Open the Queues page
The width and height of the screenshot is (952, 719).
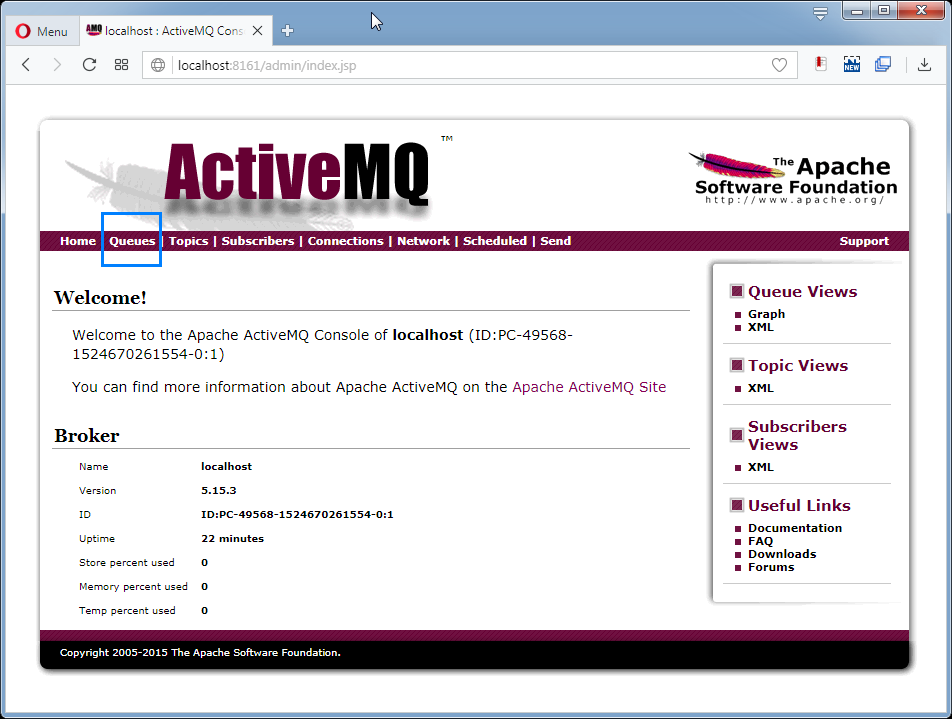[132, 241]
